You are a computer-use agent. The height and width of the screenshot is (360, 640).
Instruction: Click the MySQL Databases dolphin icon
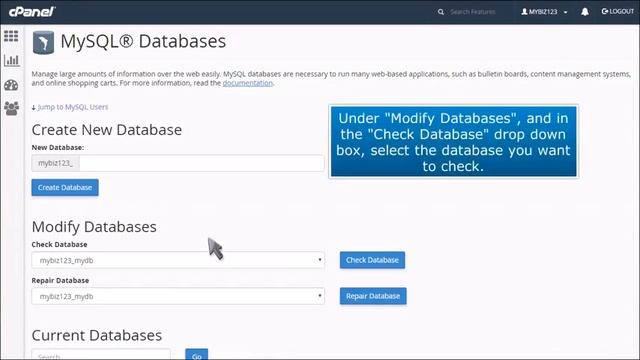pos(43,42)
